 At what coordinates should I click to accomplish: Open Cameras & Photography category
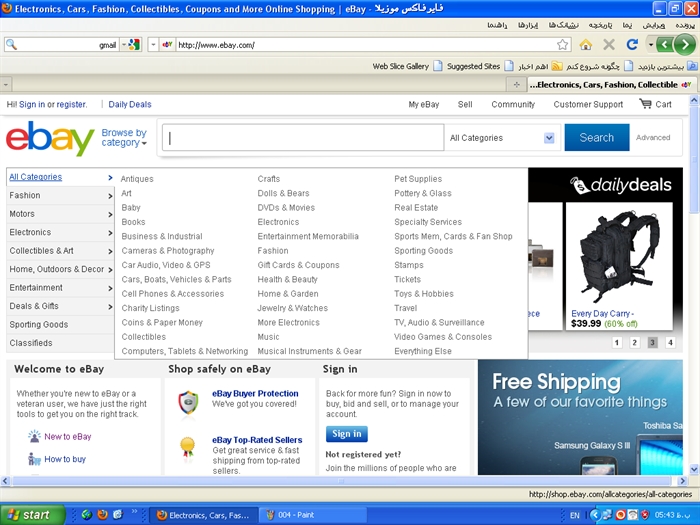pyautogui.click(x=168, y=251)
